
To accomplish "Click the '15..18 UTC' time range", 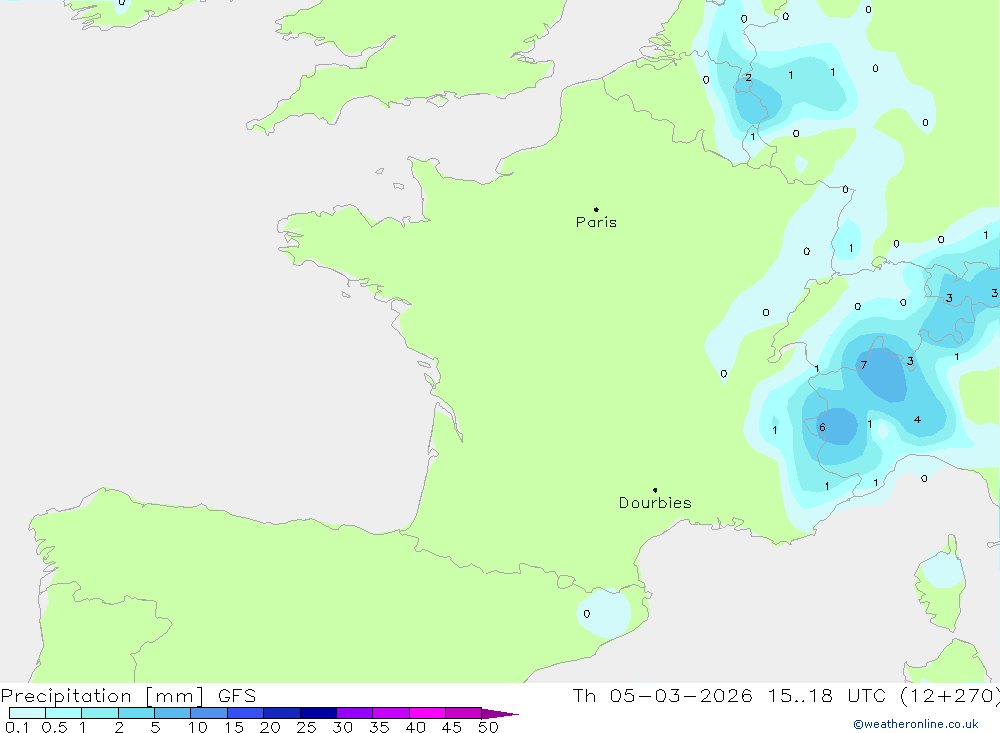I will click(827, 696).
